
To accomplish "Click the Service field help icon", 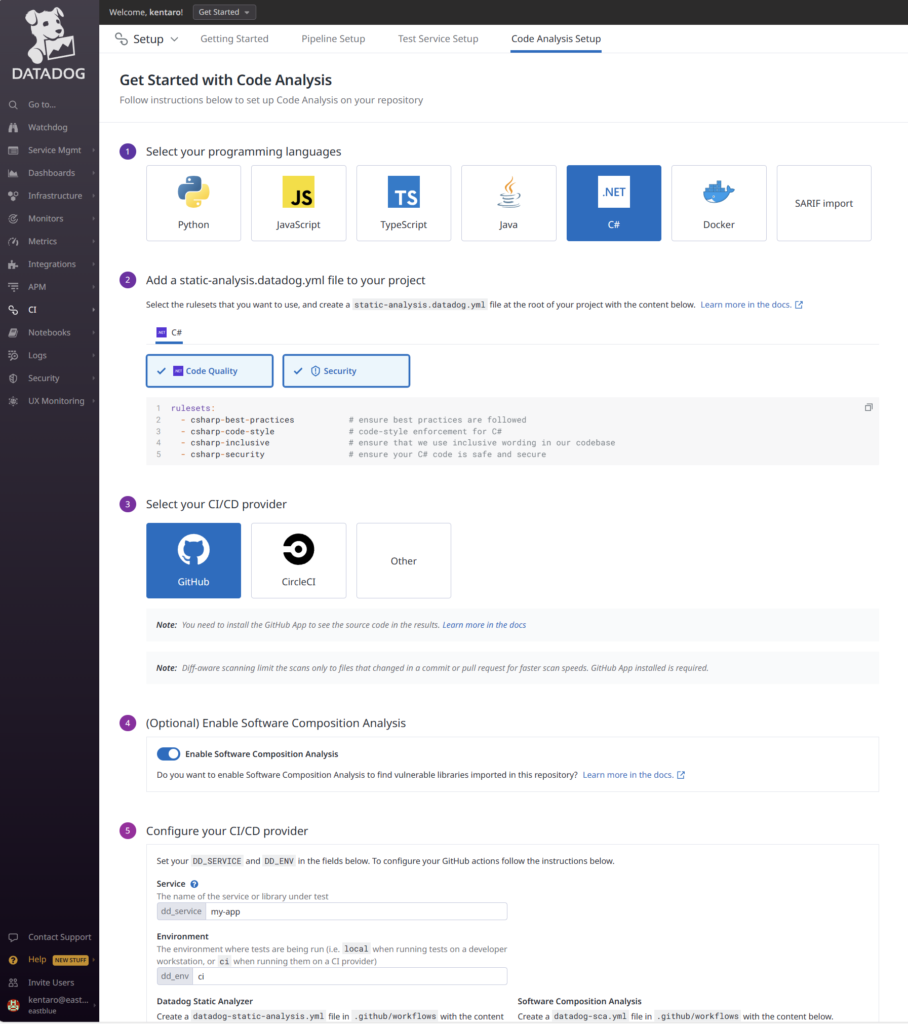I will point(194,884).
